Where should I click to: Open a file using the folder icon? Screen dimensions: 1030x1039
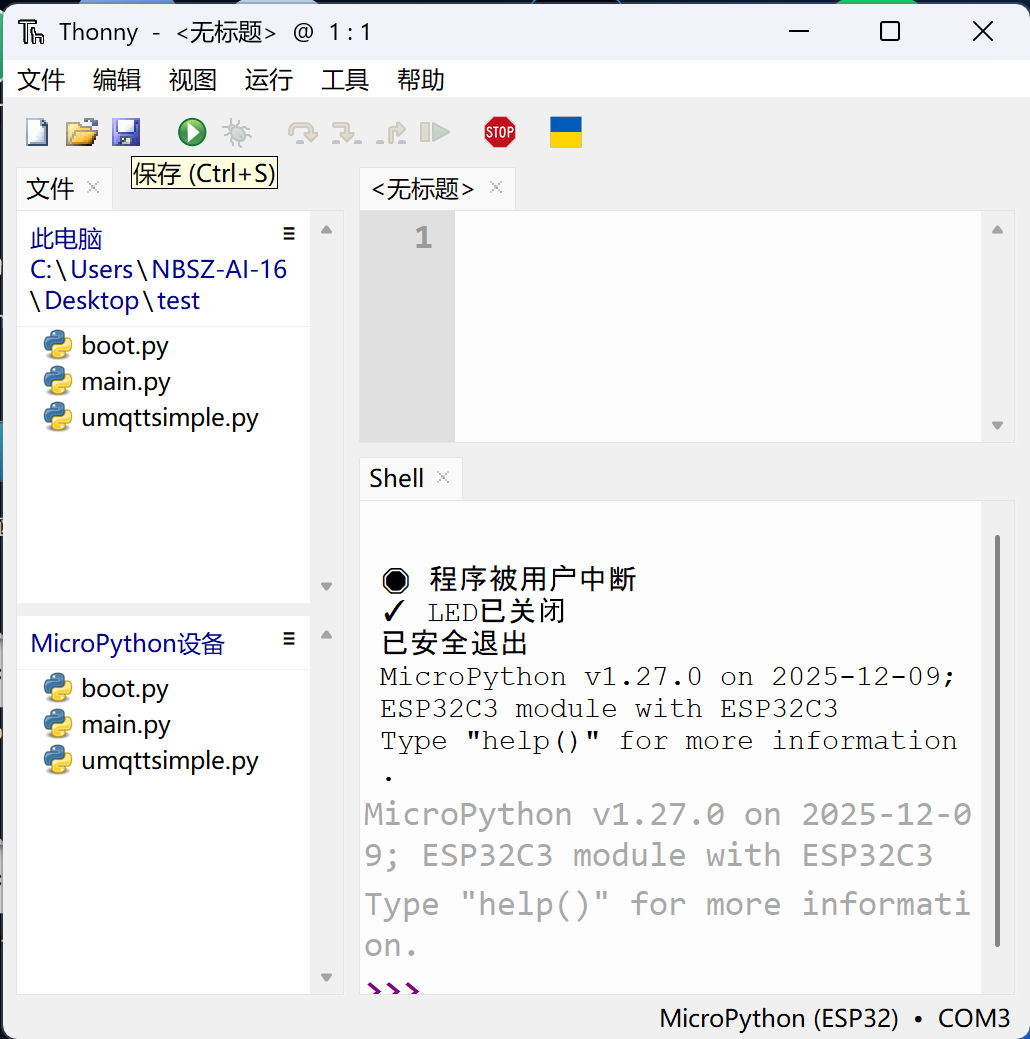(x=82, y=132)
